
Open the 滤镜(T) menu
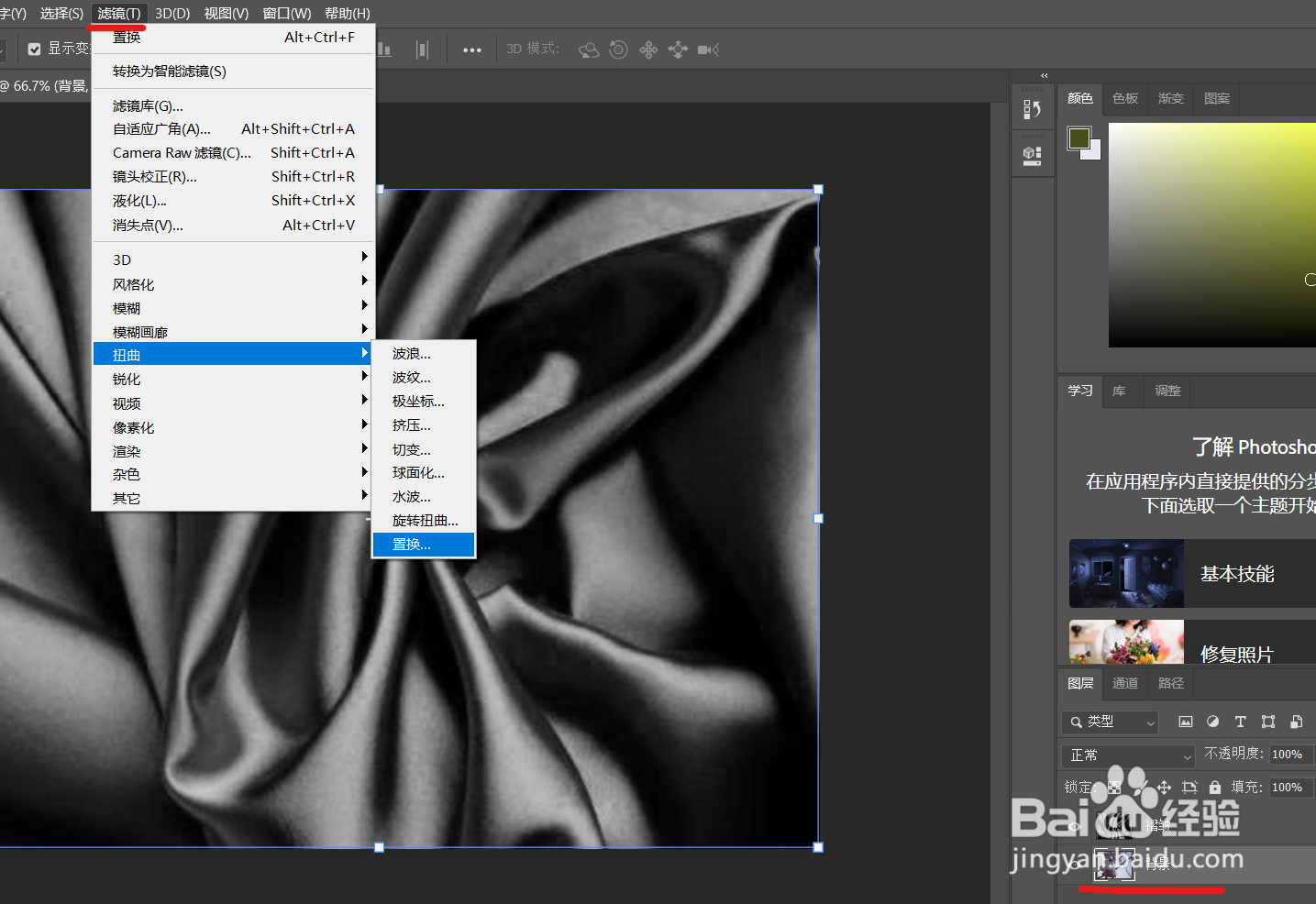[x=119, y=14]
